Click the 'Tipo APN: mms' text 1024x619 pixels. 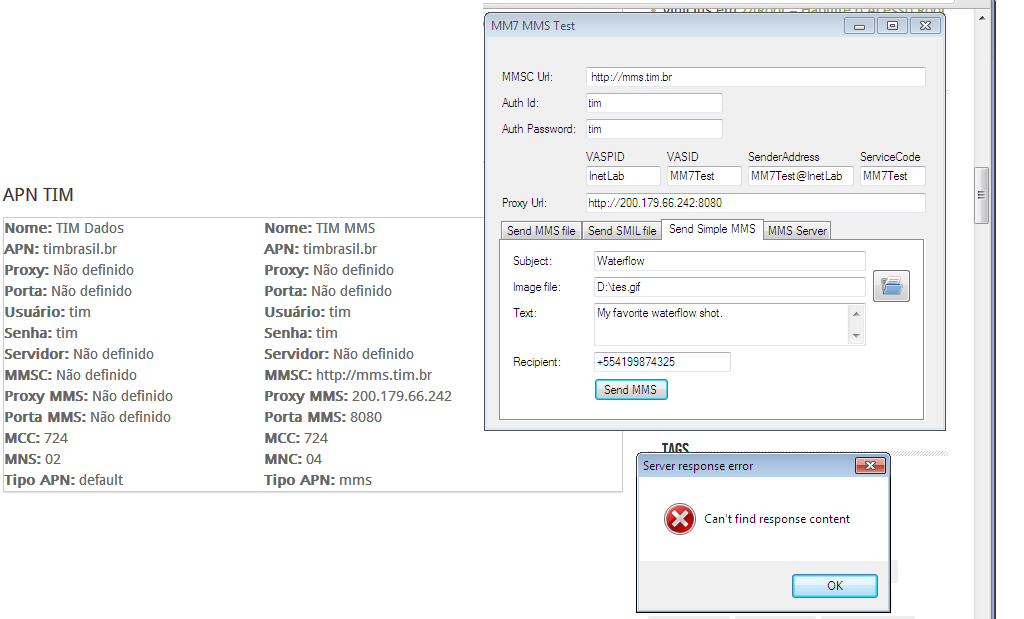point(318,480)
